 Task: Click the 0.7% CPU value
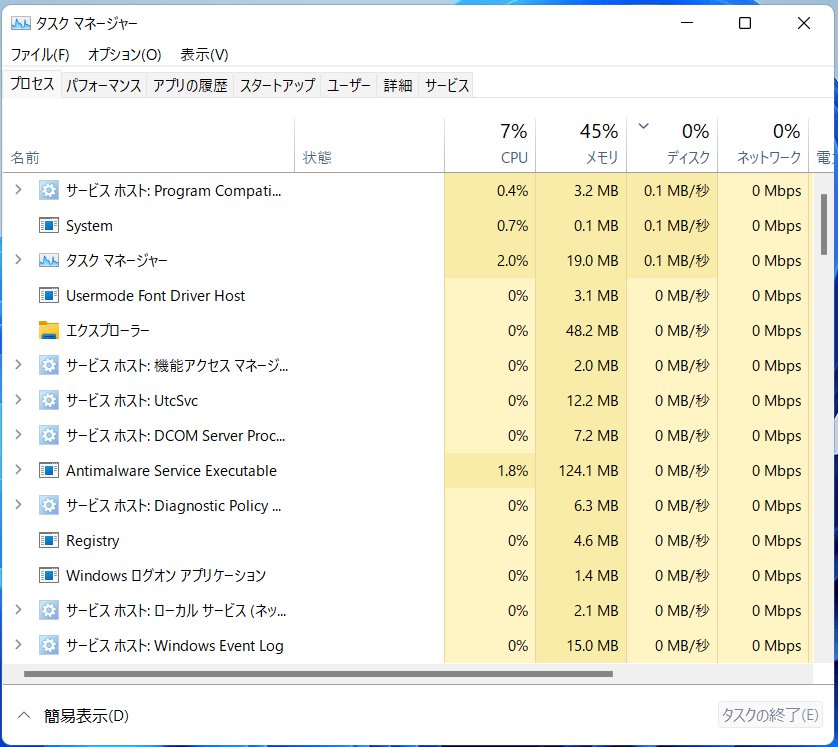click(x=513, y=225)
